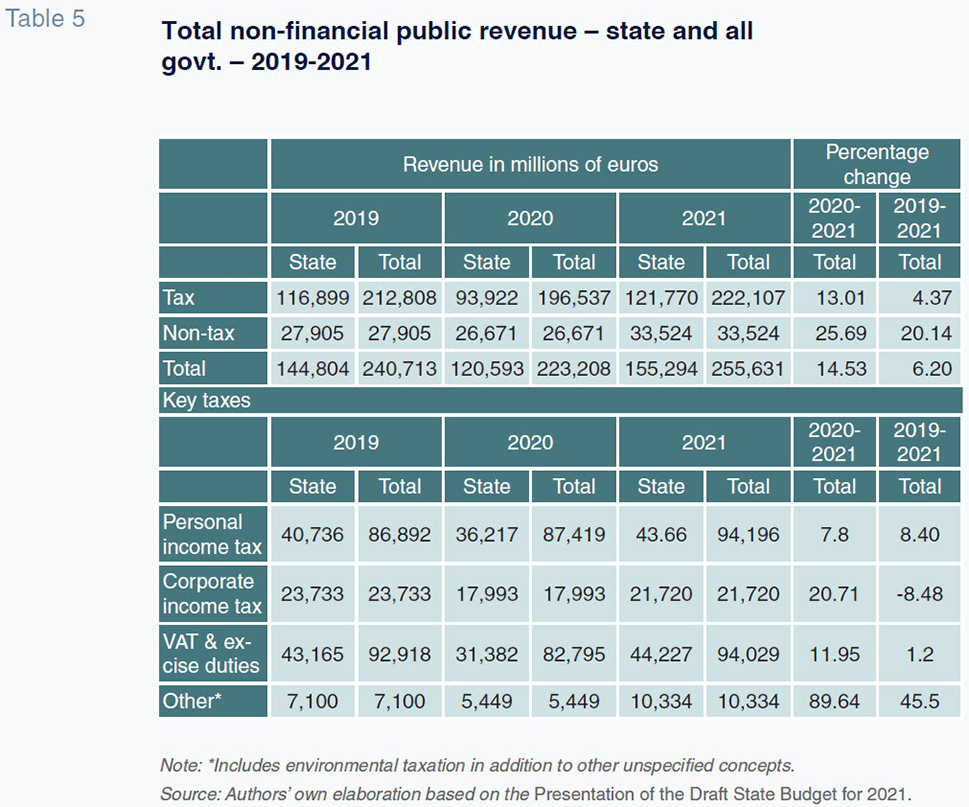This screenshot has width=969, height=807.
Task: Select Personal income tax value 36,217
Action: pyautogui.click(x=487, y=534)
